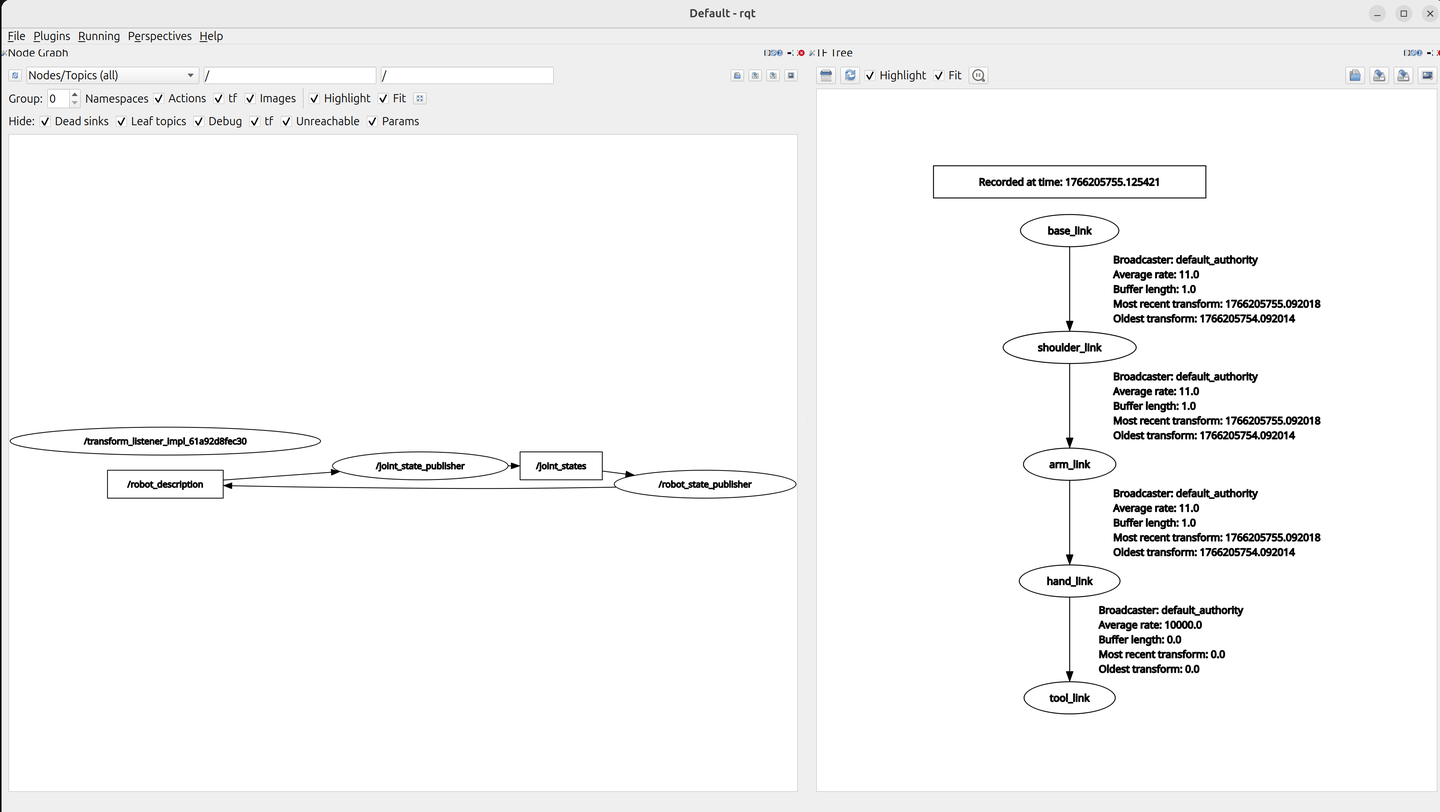Toggle the Leaf topics hide checkbox
1440x812 pixels.
121,121
